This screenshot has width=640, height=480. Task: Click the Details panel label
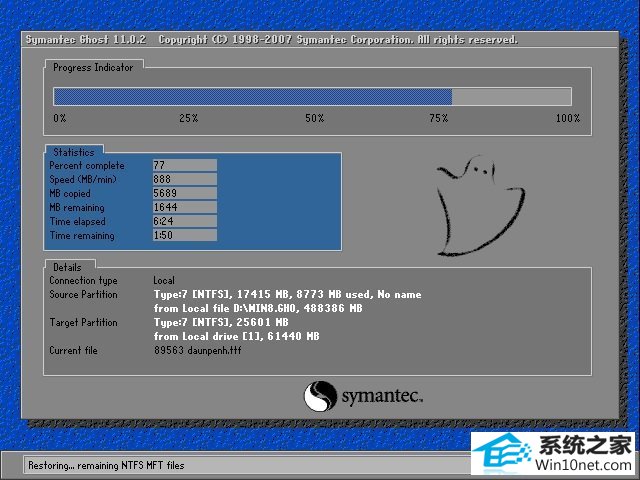tap(68, 267)
